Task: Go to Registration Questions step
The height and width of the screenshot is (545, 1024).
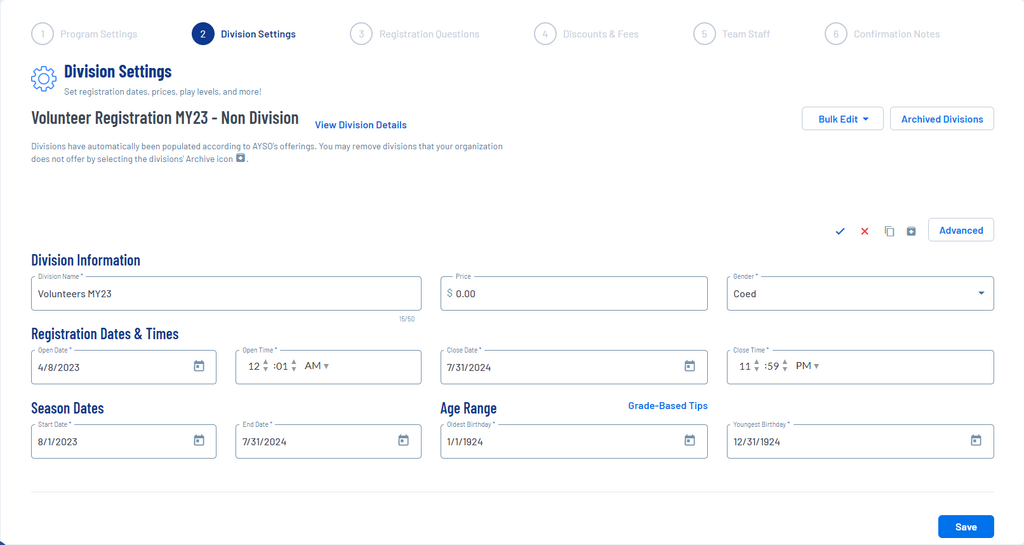Action: (415, 34)
